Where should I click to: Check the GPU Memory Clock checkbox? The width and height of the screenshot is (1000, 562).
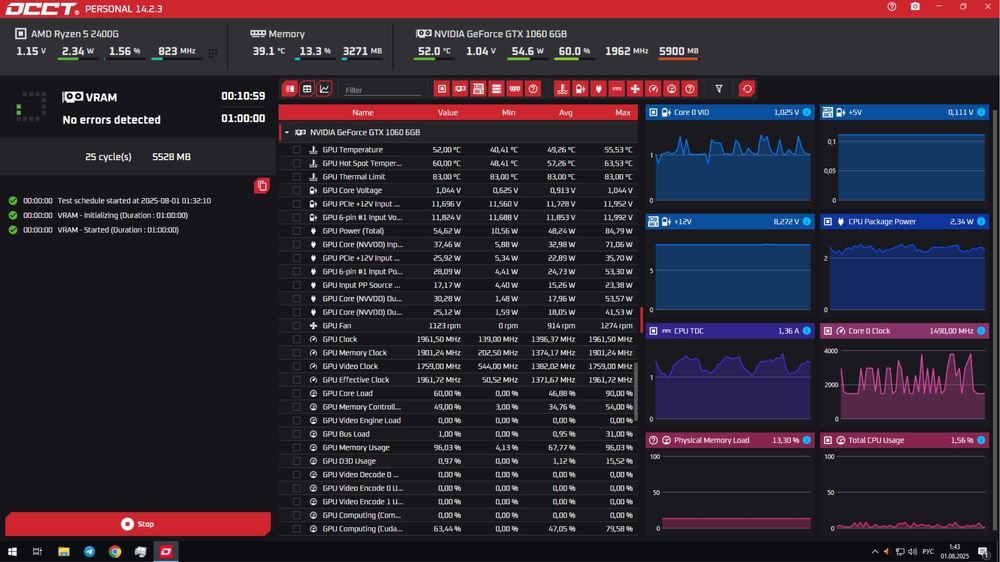click(297, 353)
